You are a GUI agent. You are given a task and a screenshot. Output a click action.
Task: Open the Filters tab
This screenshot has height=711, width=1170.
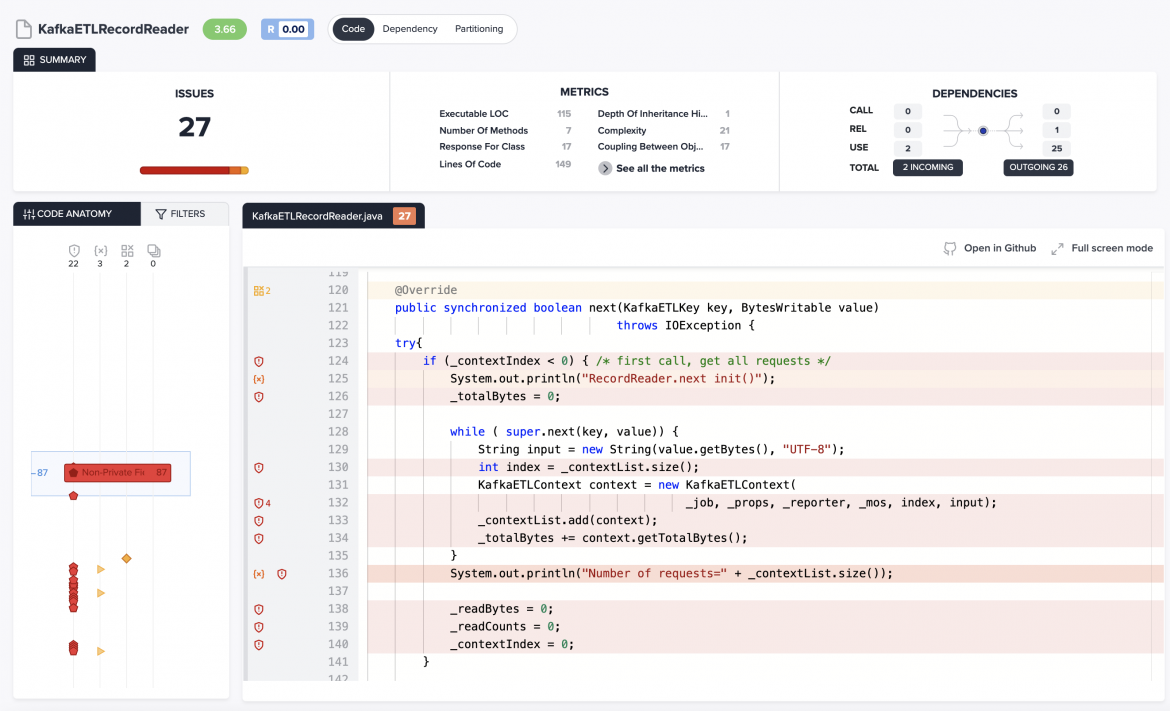181,214
